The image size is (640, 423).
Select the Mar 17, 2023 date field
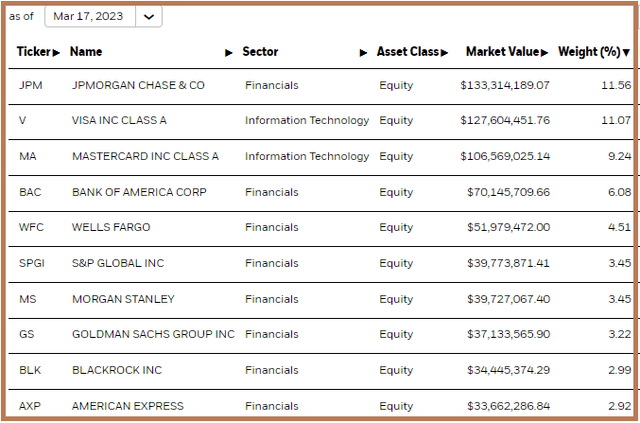pos(90,17)
